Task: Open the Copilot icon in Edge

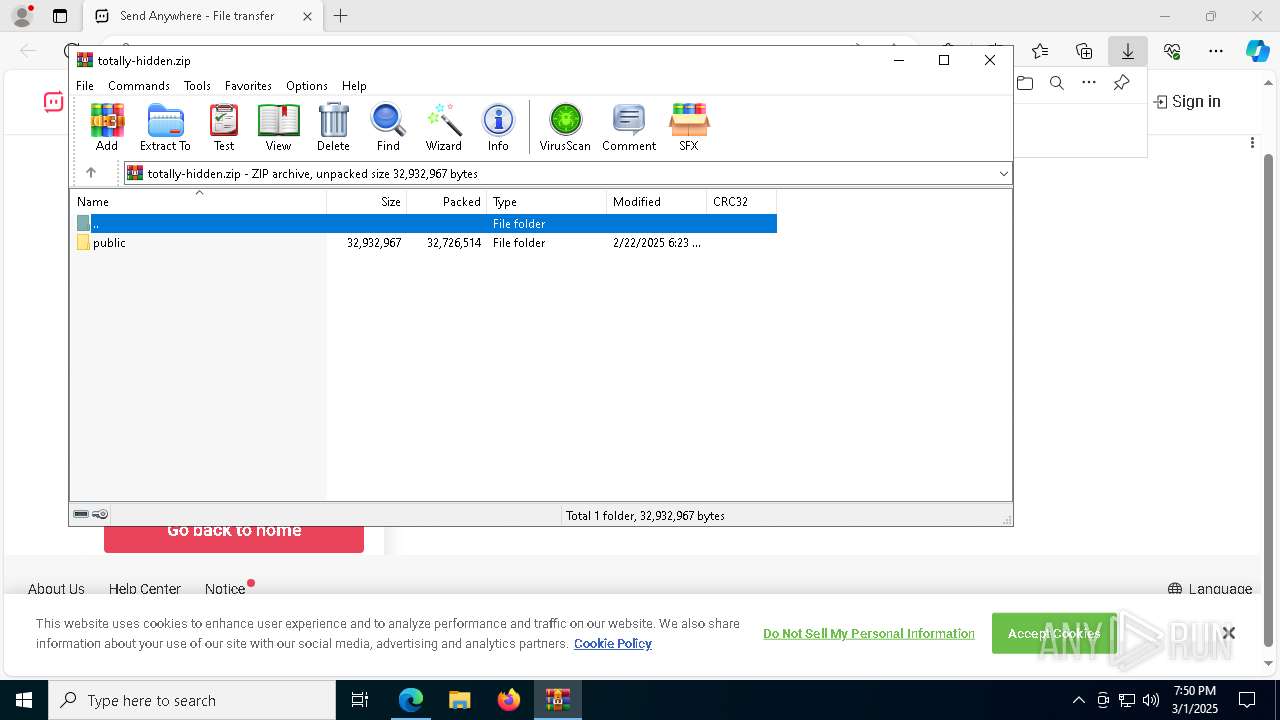Action: tap(1257, 51)
